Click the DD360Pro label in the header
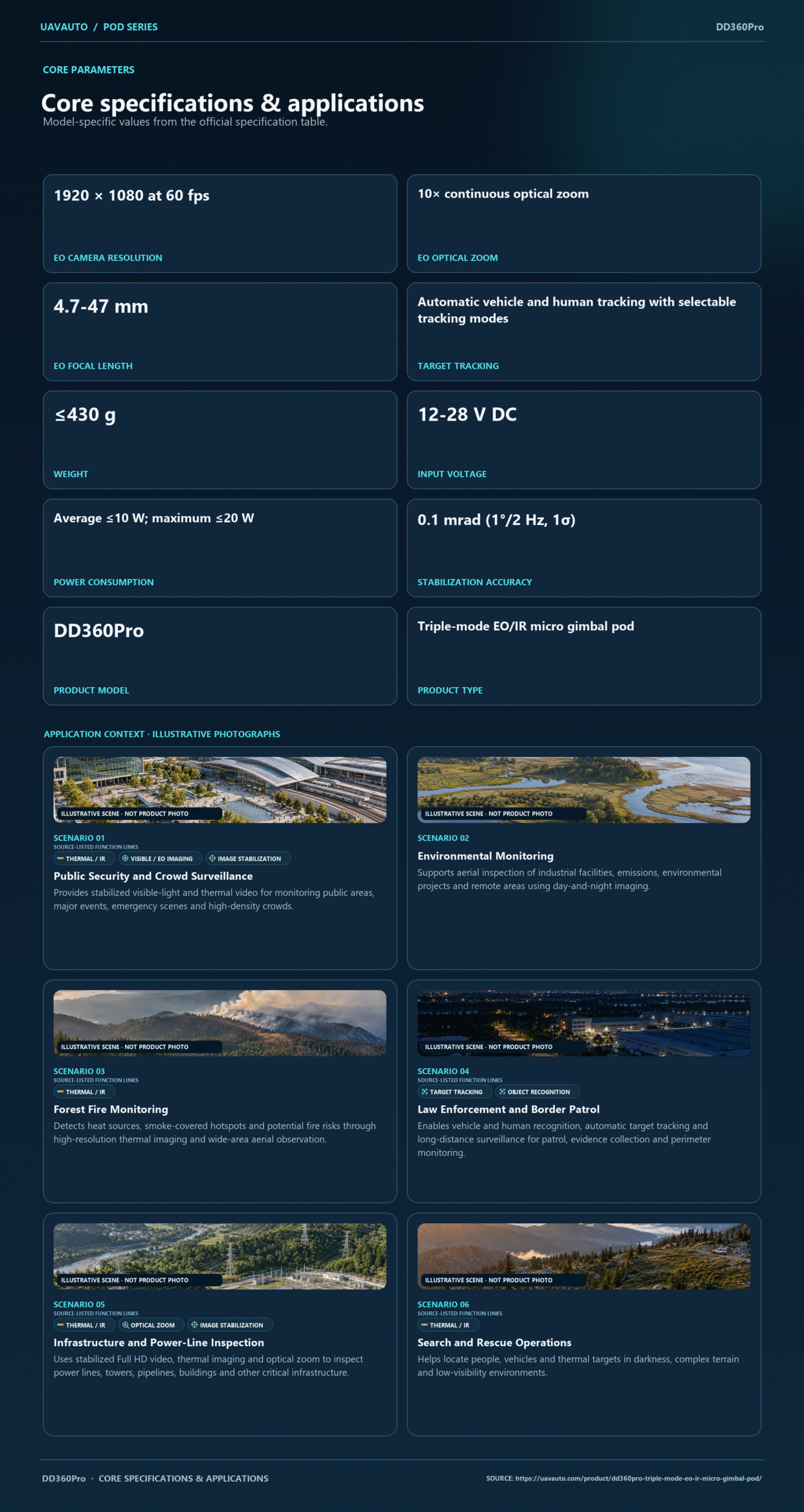The image size is (804, 1512). tap(740, 27)
